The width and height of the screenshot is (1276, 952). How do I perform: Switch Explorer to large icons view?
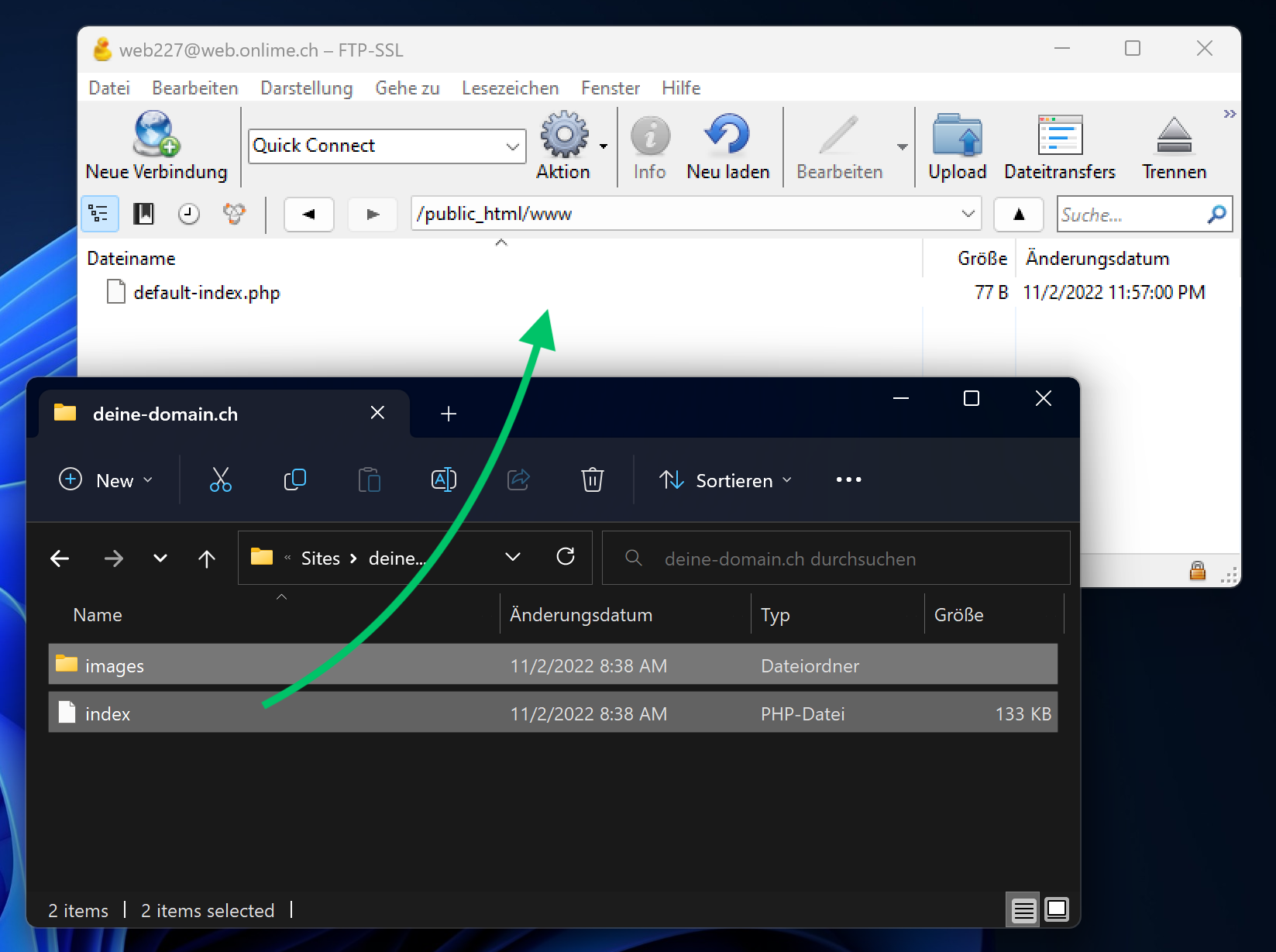pyautogui.click(x=1057, y=909)
